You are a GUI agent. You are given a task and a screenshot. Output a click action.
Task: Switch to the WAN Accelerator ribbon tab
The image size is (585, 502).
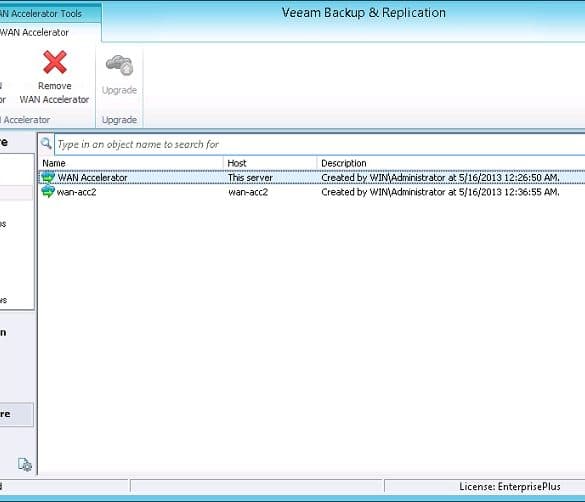coord(34,32)
